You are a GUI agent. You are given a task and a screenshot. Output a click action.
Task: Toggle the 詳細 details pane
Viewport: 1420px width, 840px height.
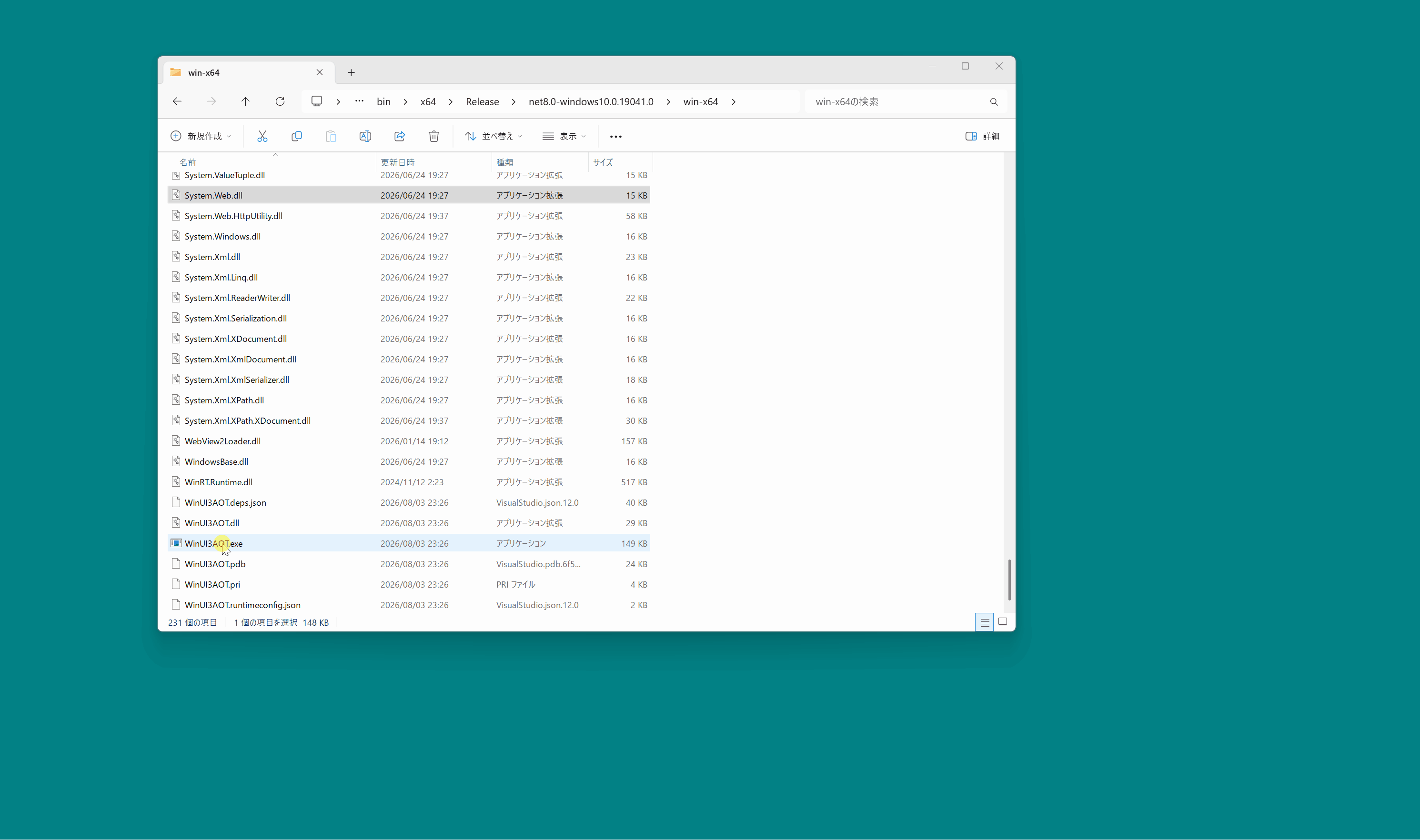click(x=982, y=136)
